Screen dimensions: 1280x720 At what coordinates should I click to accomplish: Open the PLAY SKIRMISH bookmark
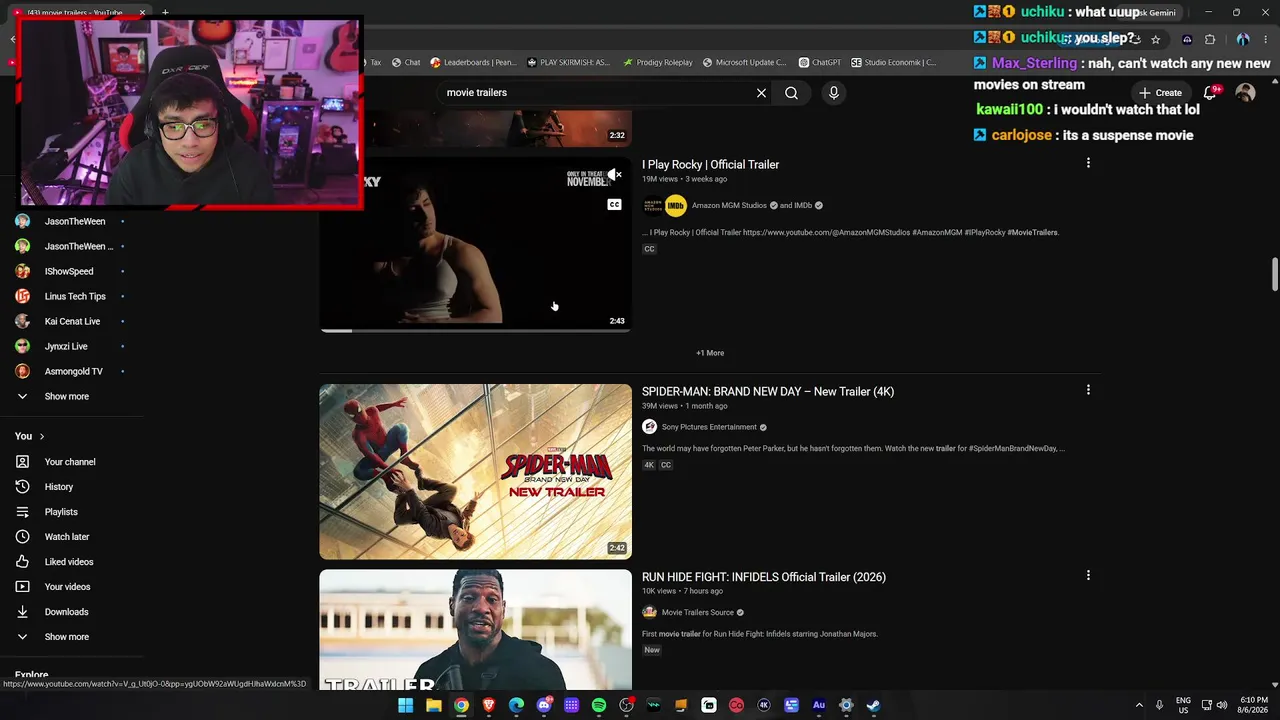[568, 62]
